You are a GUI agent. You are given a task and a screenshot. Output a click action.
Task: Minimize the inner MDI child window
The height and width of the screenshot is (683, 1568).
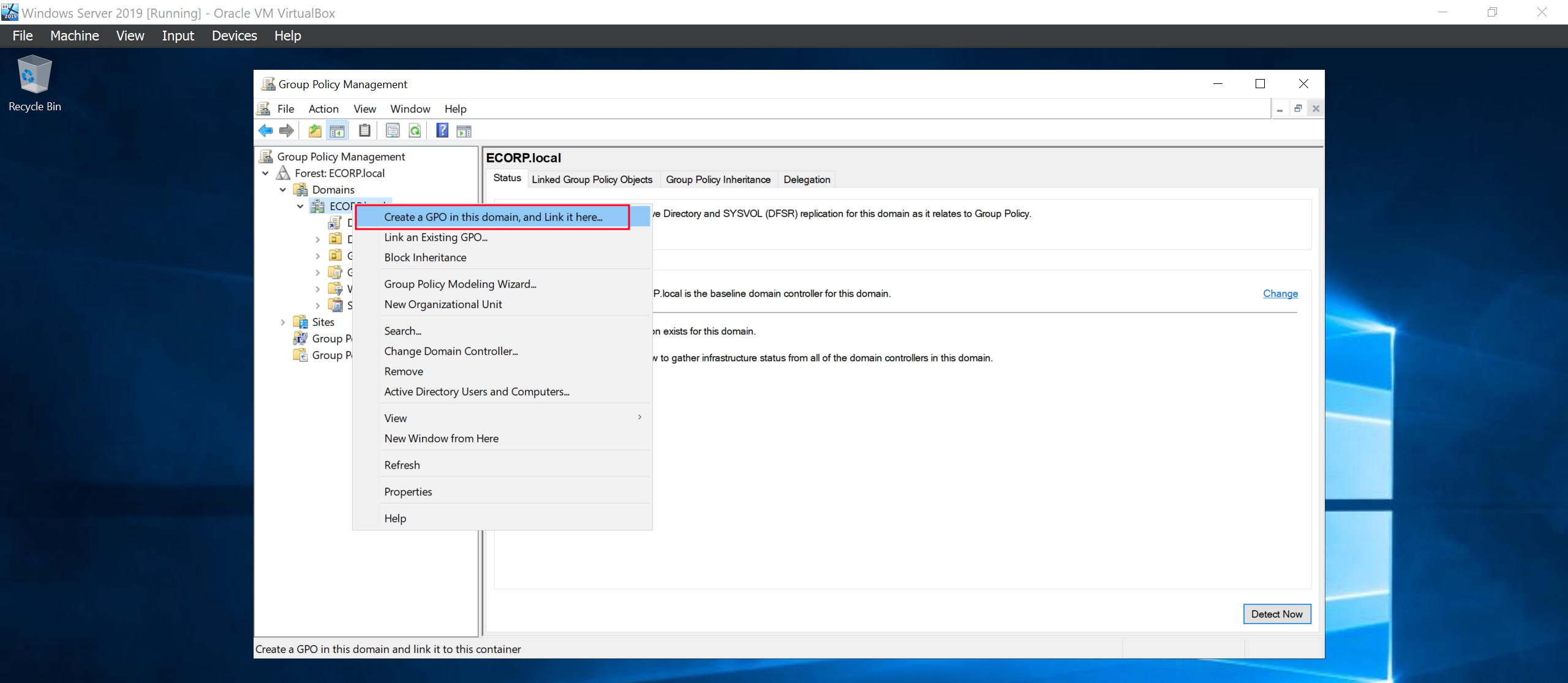point(1280,108)
